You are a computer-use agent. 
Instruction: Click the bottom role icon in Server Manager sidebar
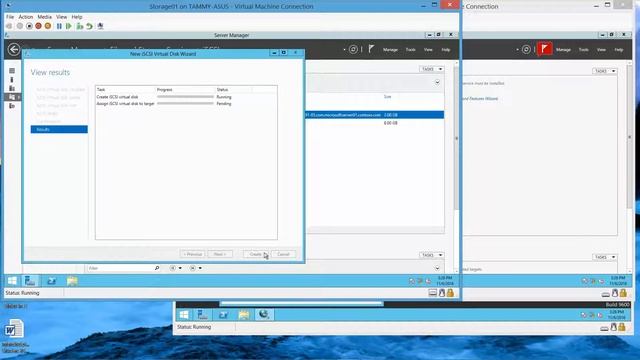[12, 106]
